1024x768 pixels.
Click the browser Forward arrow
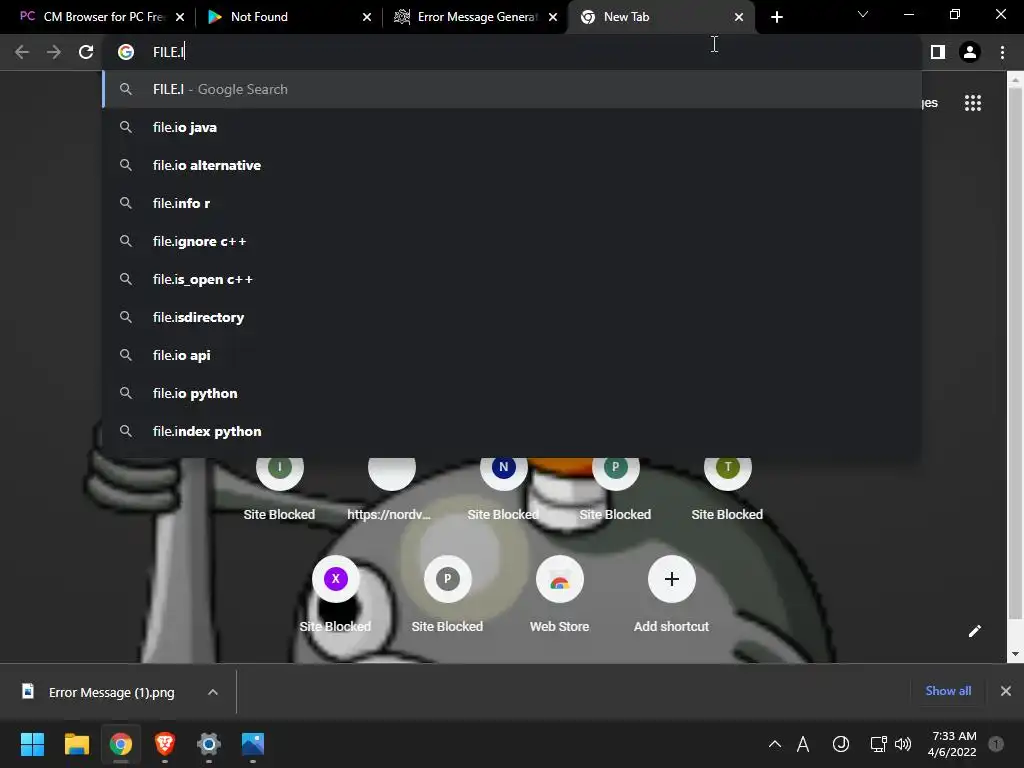pos(54,52)
